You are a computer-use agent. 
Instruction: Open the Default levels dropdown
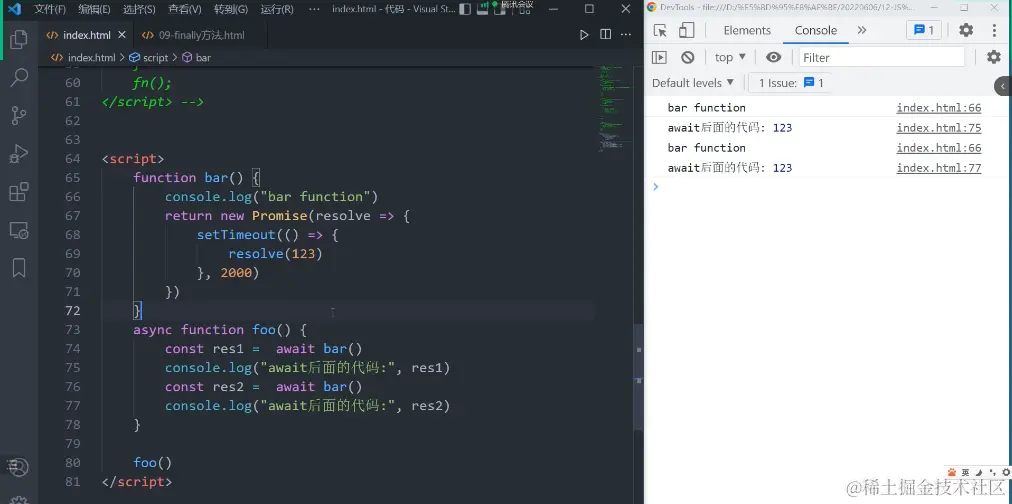(x=693, y=83)
